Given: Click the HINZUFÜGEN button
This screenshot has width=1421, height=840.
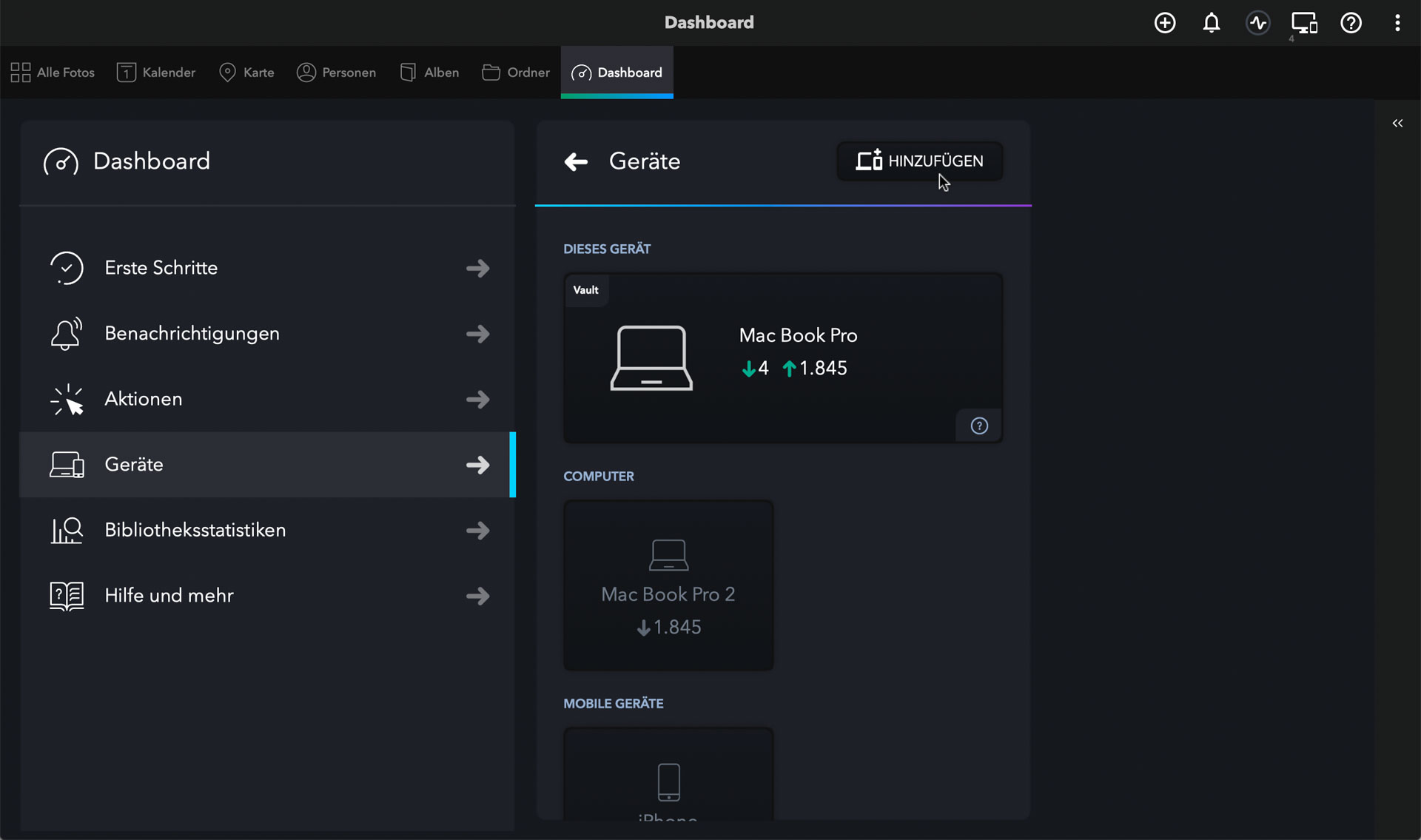Looking at the screenshot, I should (920, 161).
